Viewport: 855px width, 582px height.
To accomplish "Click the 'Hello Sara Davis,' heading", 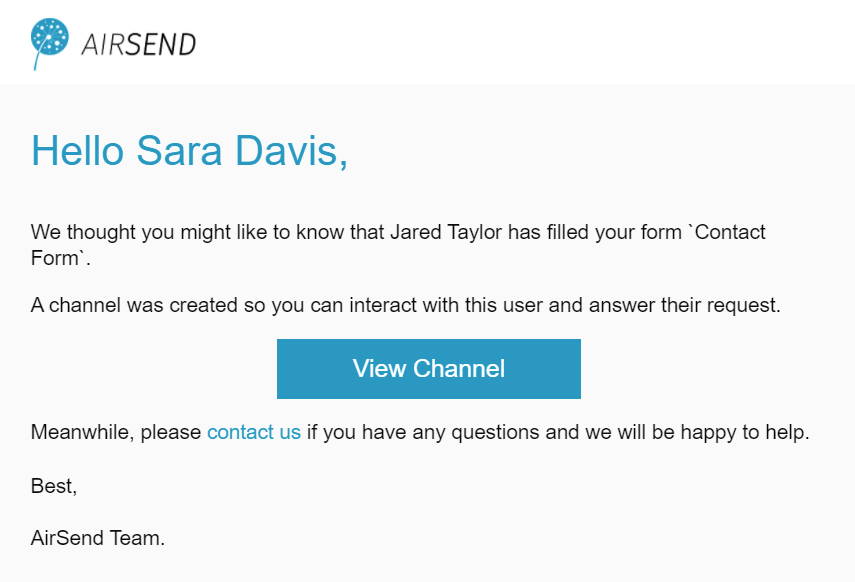I will pos(189,151).
